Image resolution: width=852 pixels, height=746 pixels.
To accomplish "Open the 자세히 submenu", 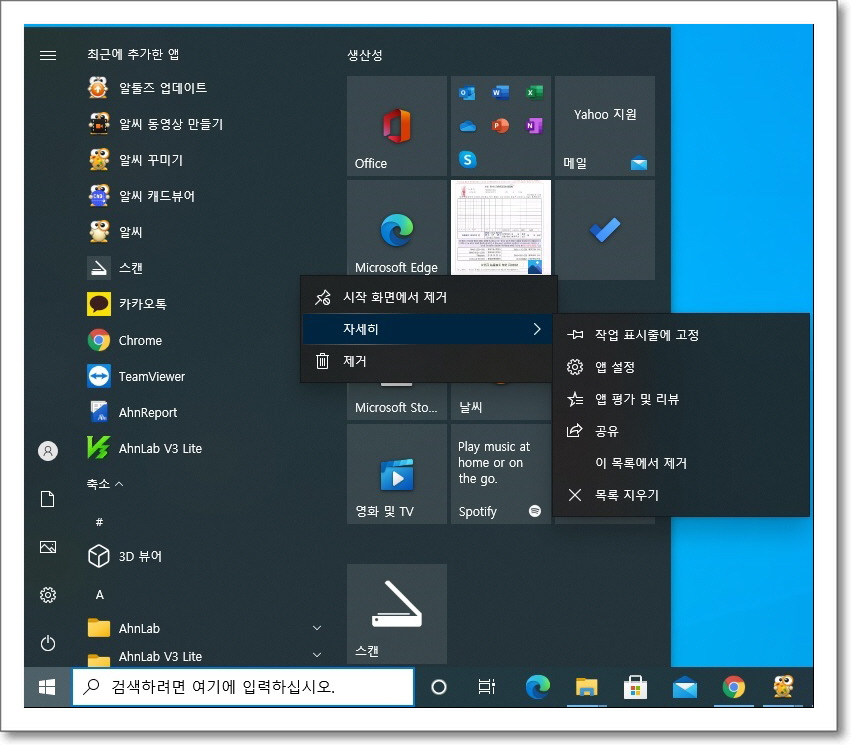I will tap(429, 329).
